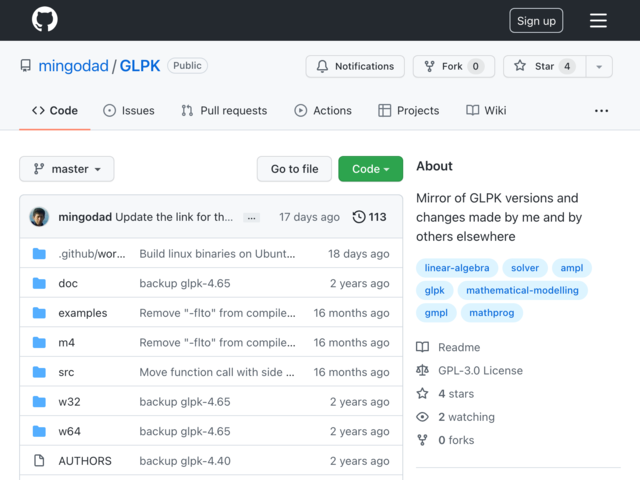This screenshot has width=640, height=480.
Task: Click the folder icon beside w32
Action: pos(39,402)
